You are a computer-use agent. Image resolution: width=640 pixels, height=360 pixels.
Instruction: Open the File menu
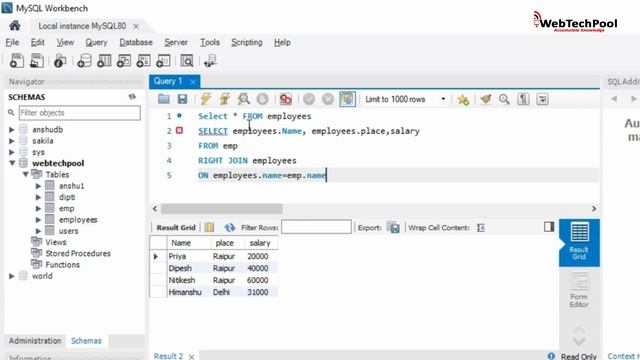point(12,42)
